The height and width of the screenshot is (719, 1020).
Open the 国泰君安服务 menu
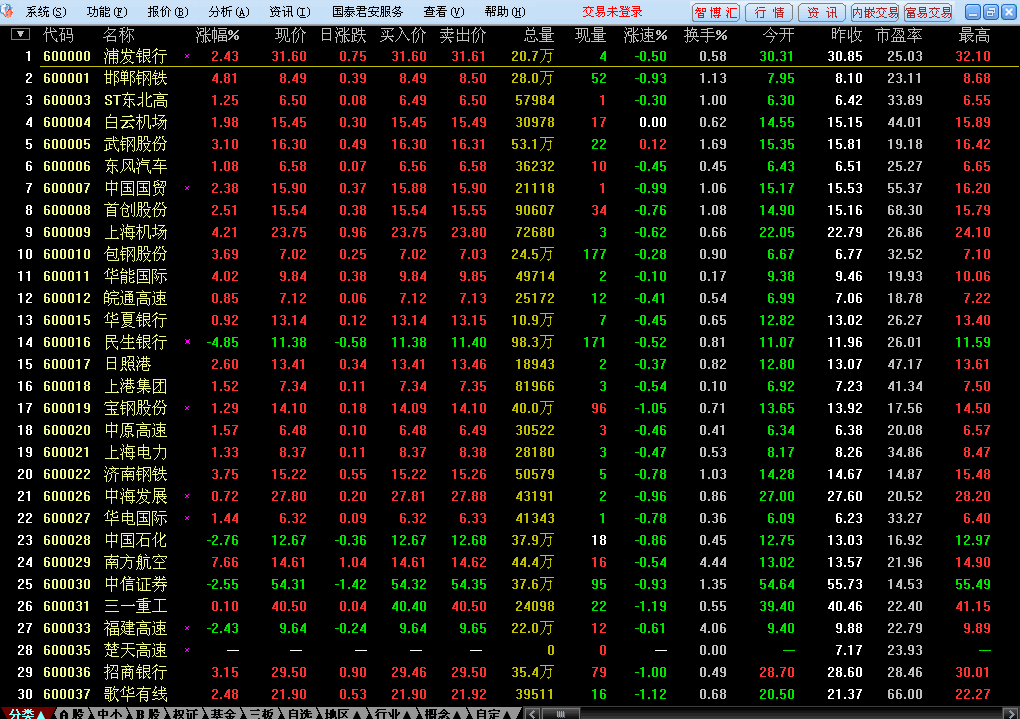click(367, 12)
